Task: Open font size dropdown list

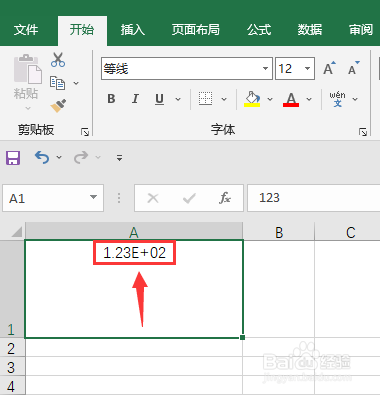Action: 307,69
